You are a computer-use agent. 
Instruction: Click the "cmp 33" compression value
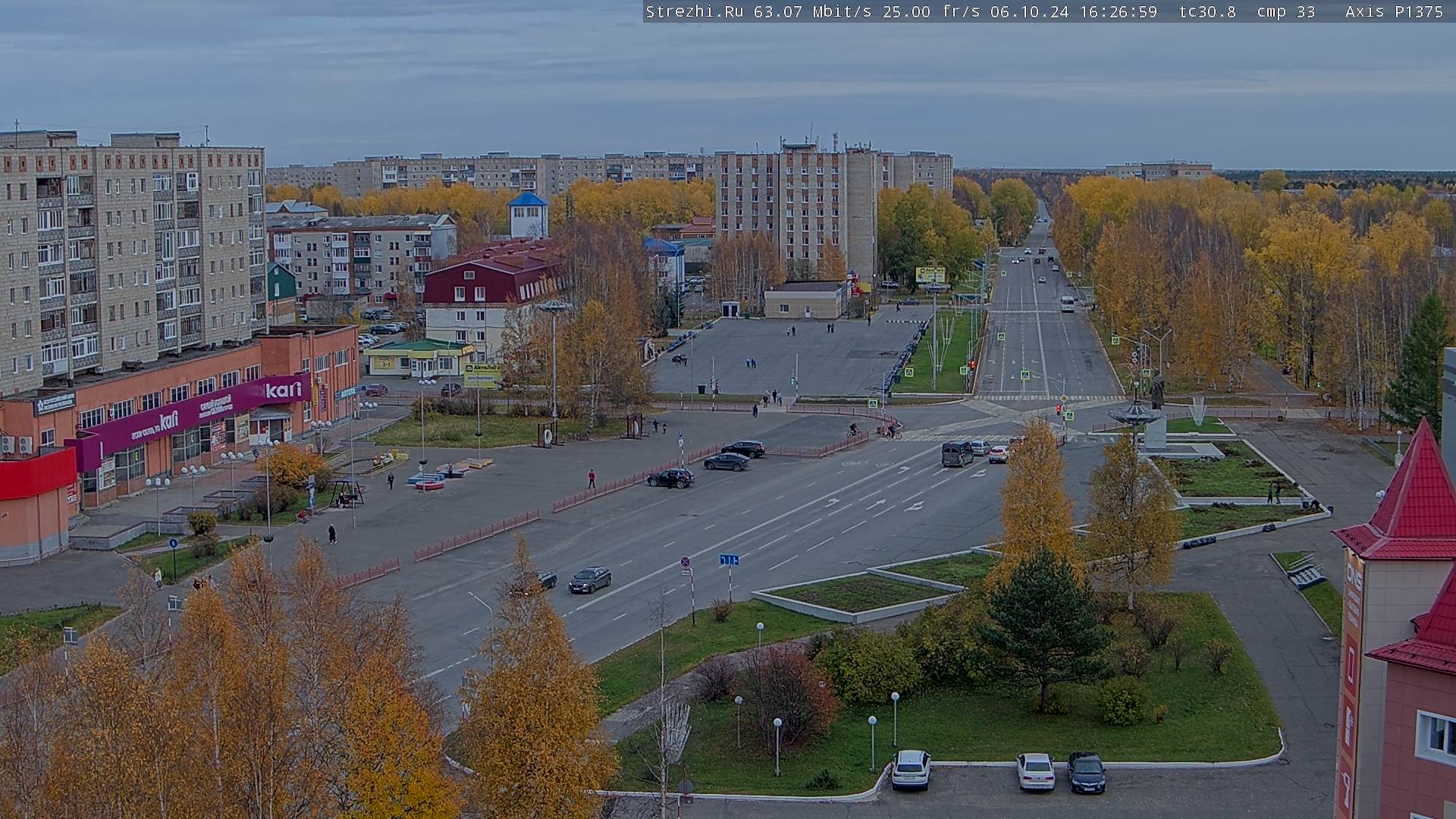tap(1286, 11)
